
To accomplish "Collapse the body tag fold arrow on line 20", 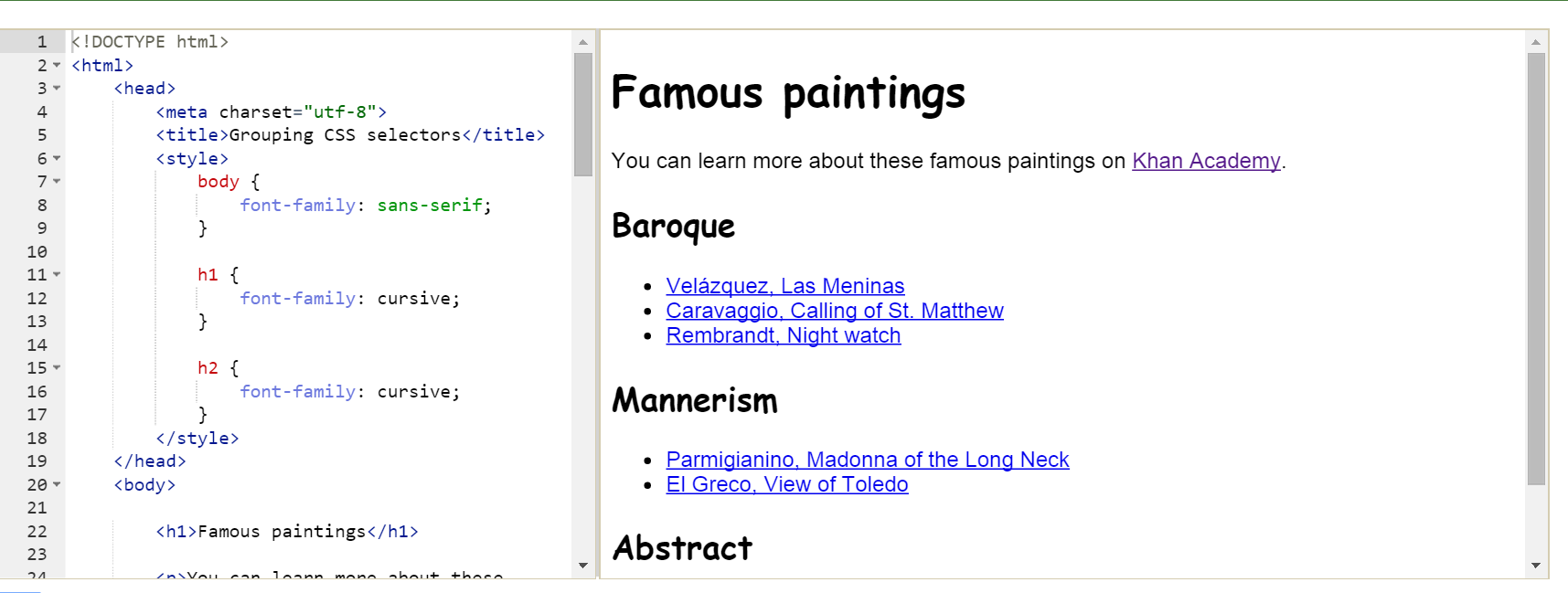I will [57, 484].
